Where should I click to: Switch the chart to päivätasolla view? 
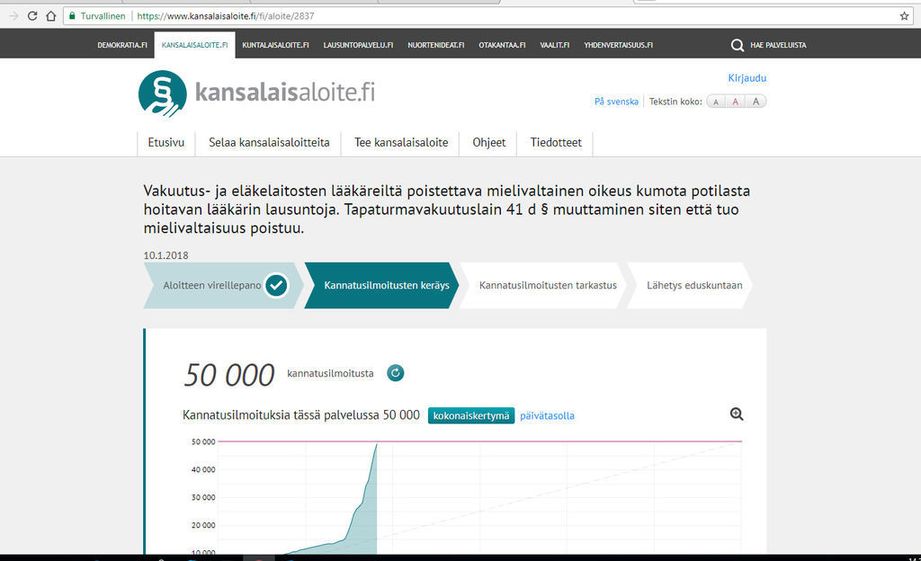click(547, 416)
